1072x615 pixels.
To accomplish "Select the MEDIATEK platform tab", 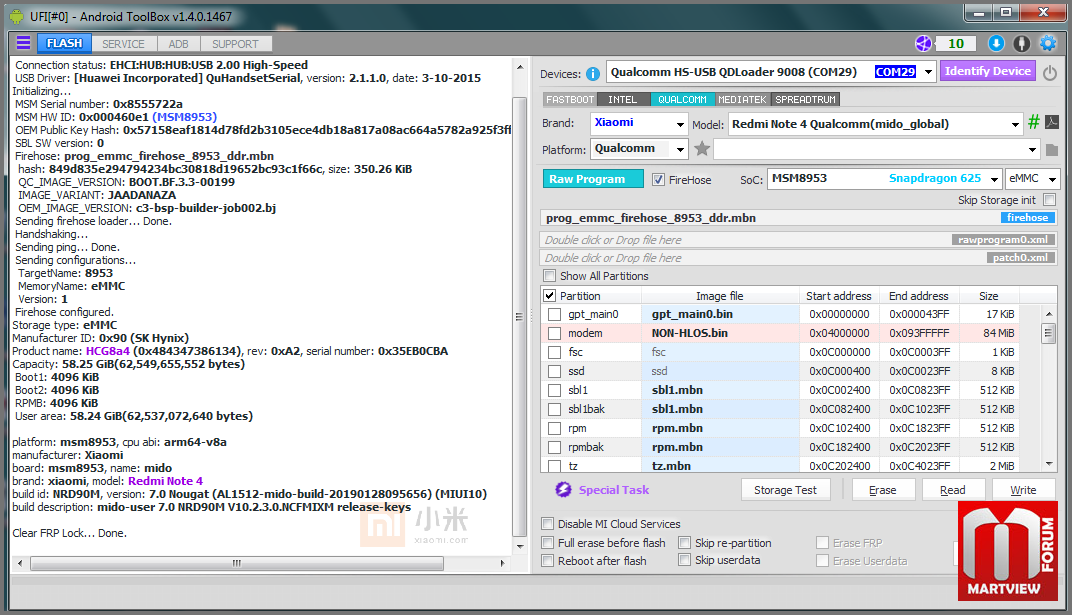I will coord(741,99).
